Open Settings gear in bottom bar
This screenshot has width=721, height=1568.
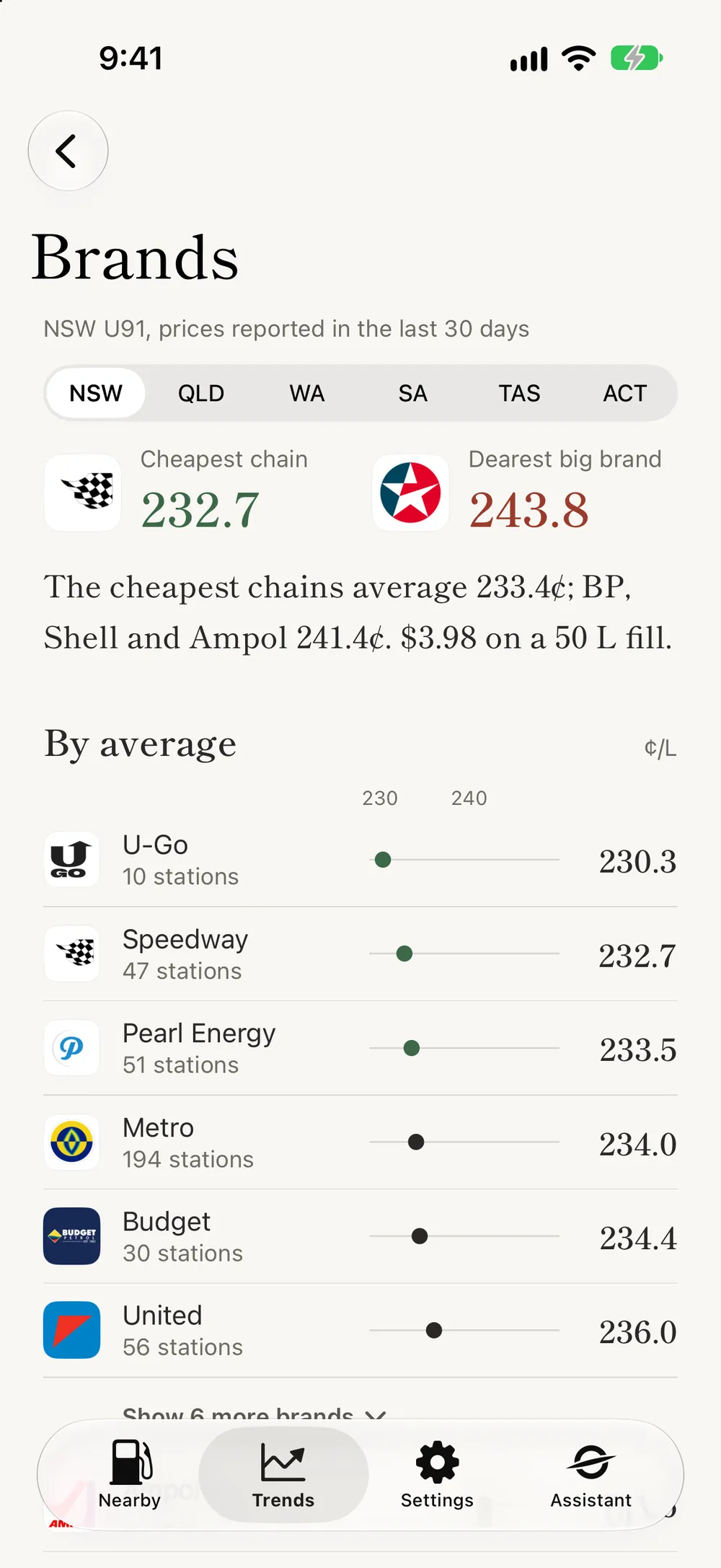point(437,1474)
